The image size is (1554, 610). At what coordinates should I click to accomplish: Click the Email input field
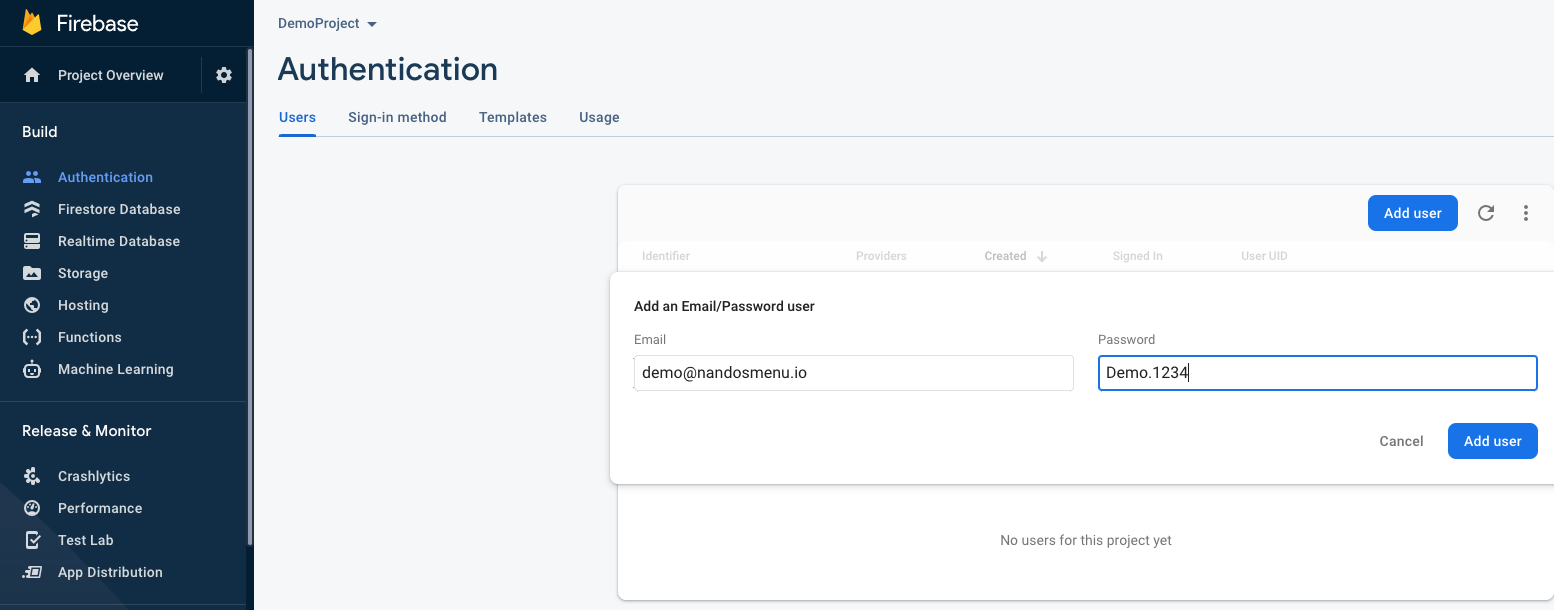pyautogui.click(x=854, y=373)
